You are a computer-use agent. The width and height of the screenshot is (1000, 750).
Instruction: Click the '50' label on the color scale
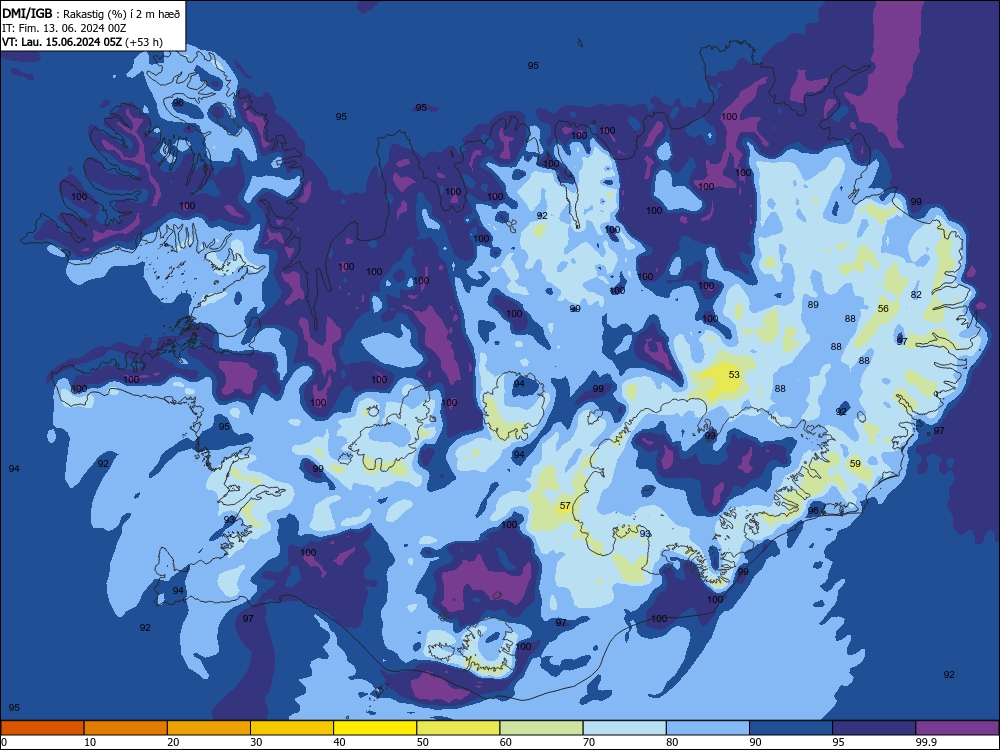[423, 742]
